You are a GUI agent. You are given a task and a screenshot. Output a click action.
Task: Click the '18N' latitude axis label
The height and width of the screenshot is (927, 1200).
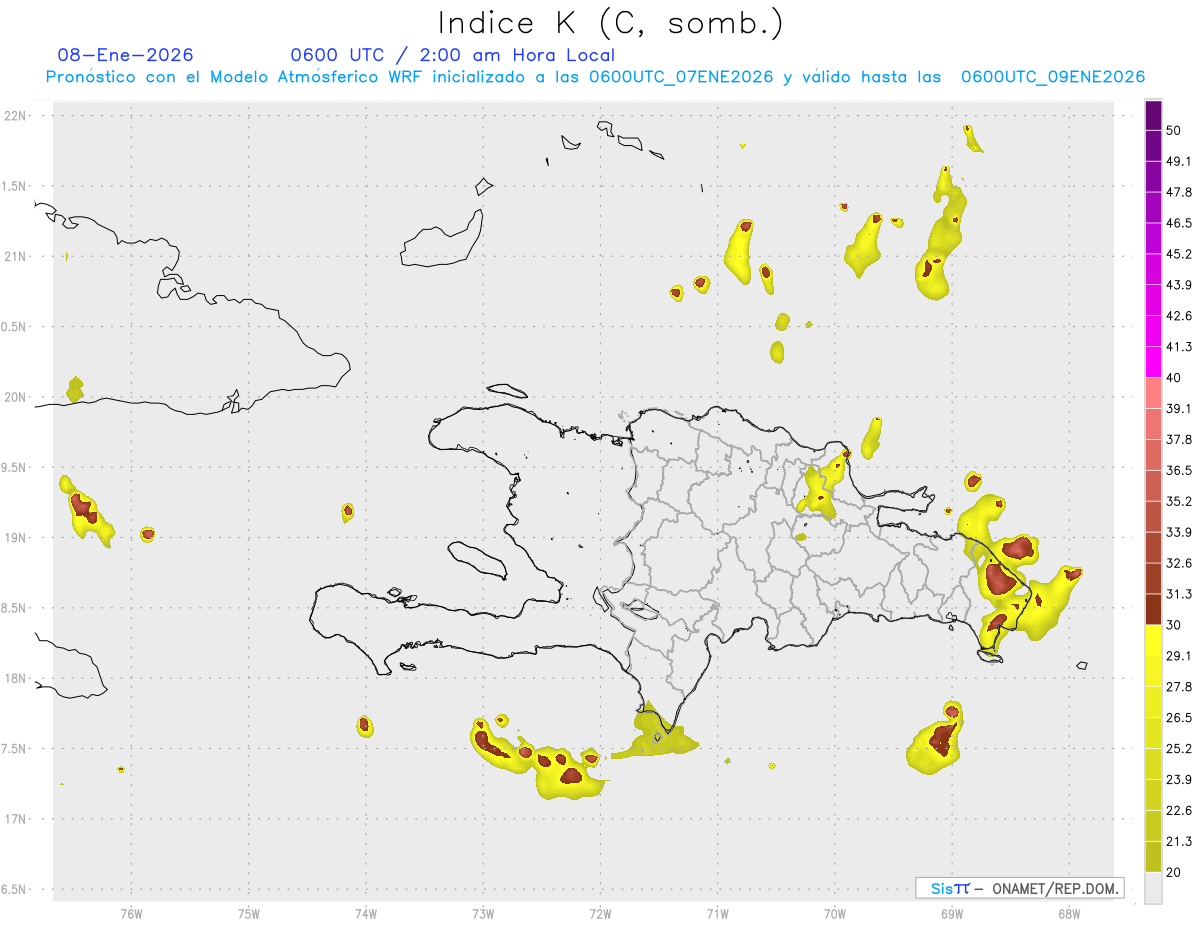[x=15, y=678]
